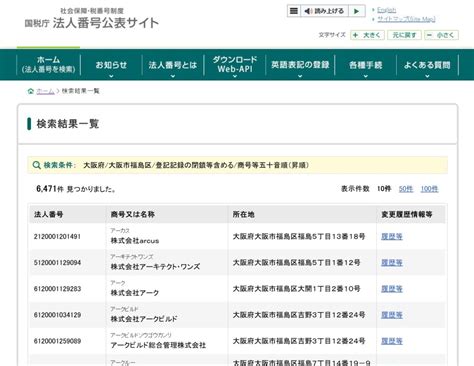Expand chevron under 英語表記の登録
This screenshot has width=474, height=366.
[300, 76]
